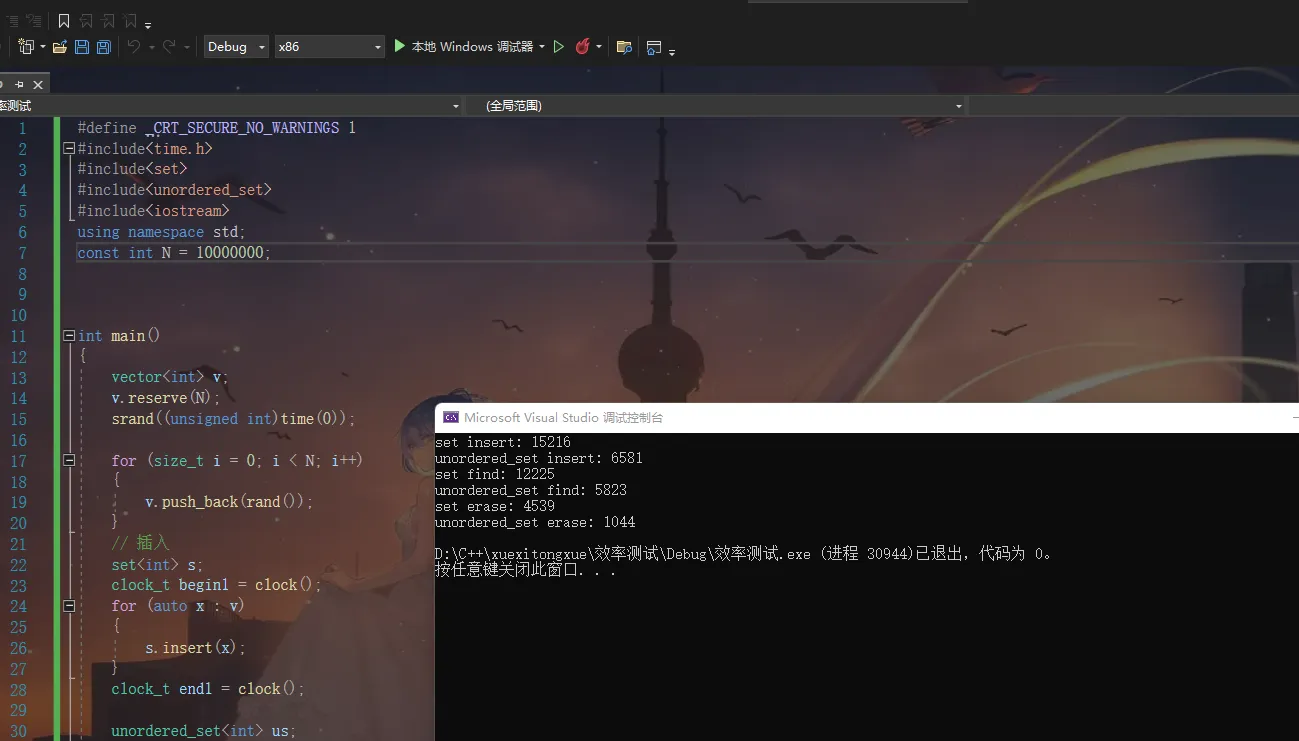
Task: Click line number 15 in the gutter
Action: 18,419
